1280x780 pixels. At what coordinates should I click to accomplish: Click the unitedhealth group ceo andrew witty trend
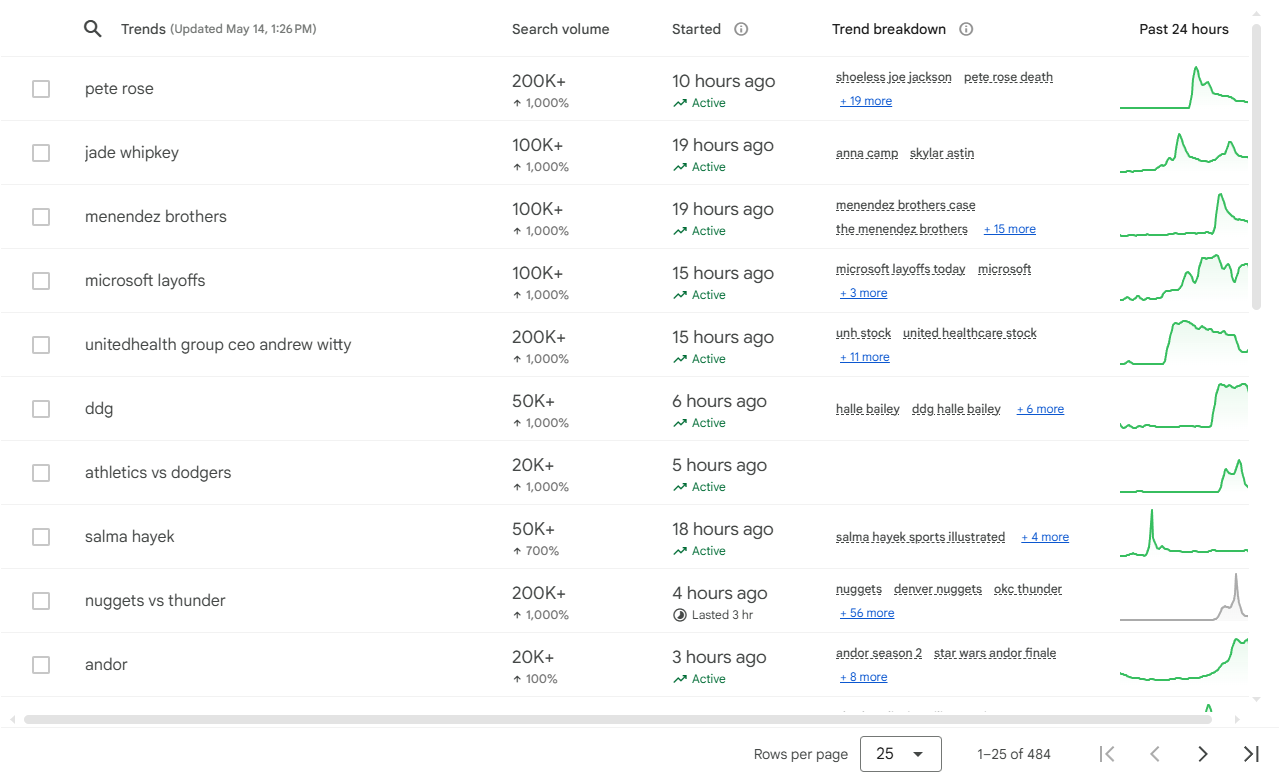pyautogui.click(x=218, y=345)
